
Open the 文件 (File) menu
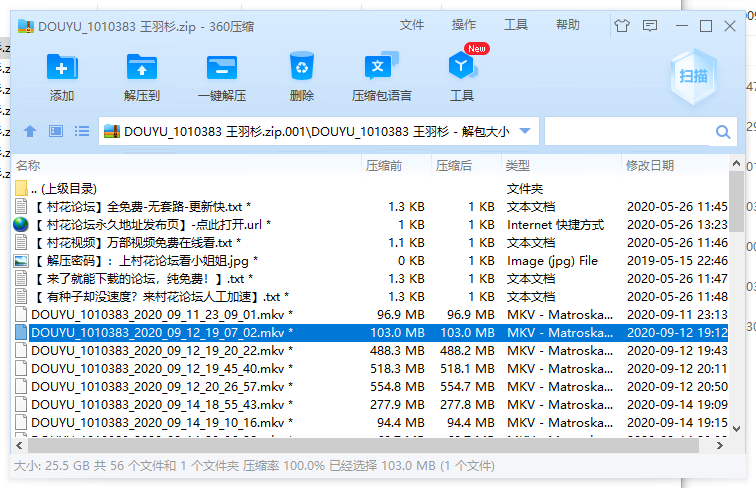pyautogui.click(x=412, y=25)
